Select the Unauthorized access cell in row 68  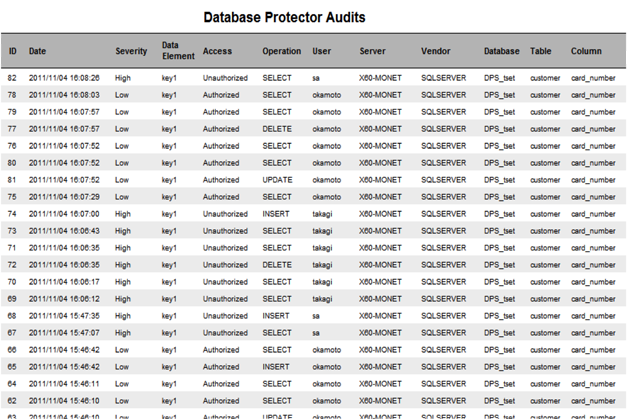tap(225, 316)
